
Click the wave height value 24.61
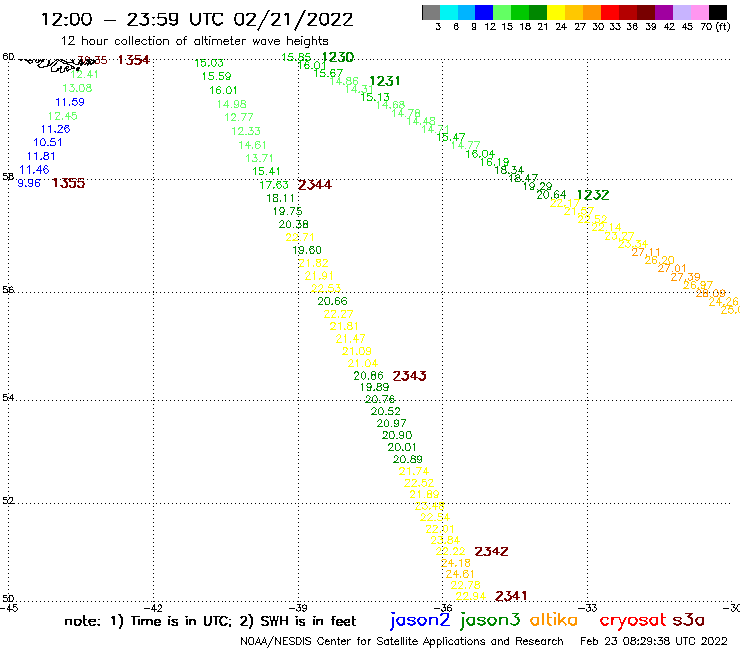pyautogui.click(x=460, y=574)
